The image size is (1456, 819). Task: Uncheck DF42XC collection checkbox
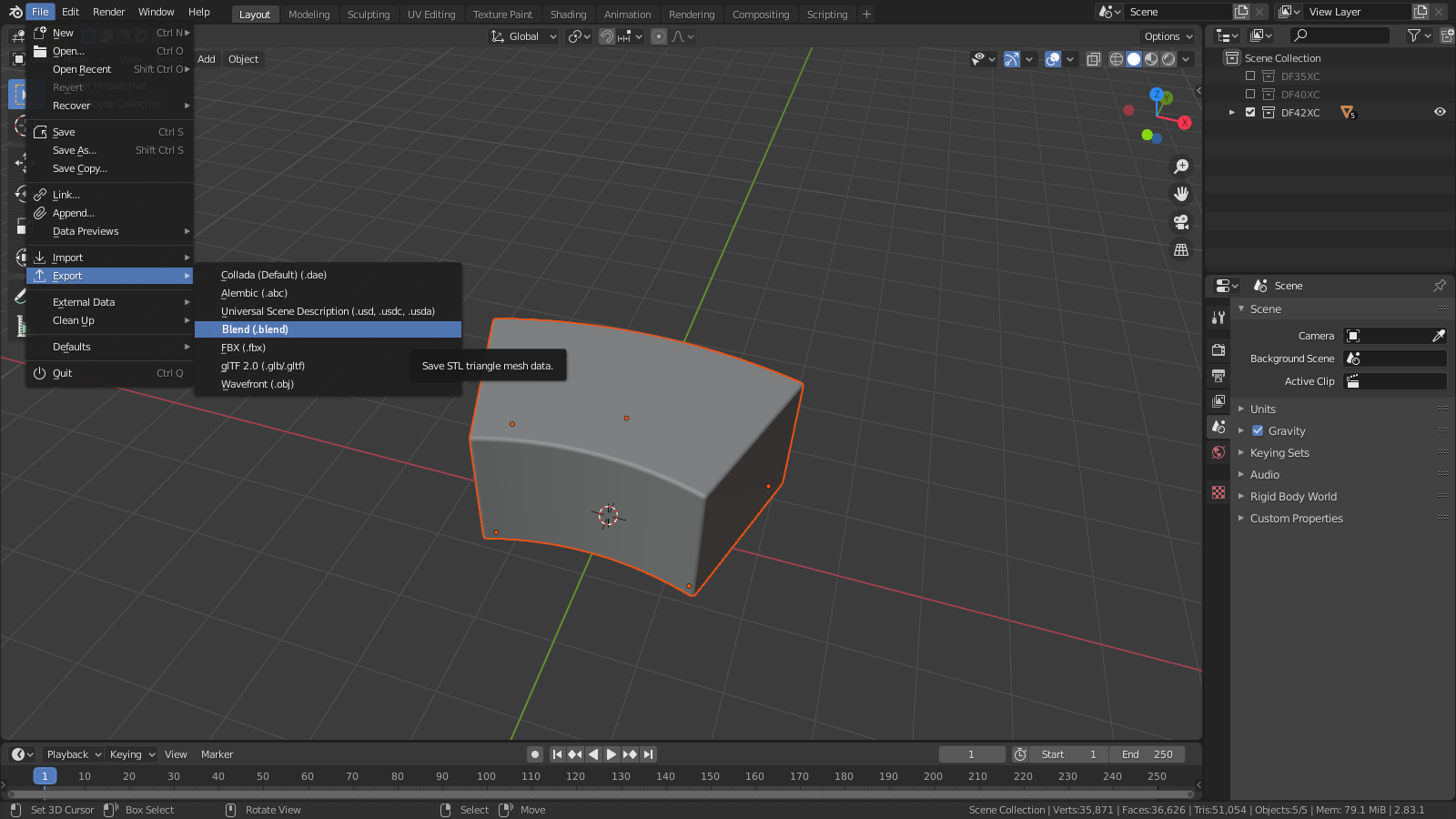(x=1250, y=112)
